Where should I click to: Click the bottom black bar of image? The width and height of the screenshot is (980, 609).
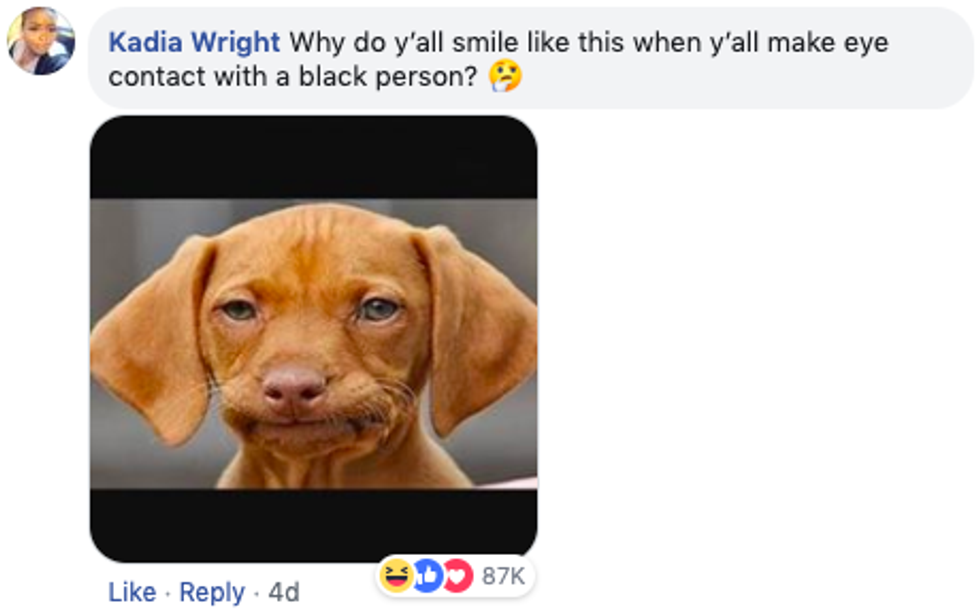pyautogui.click(x=314, y=525)
